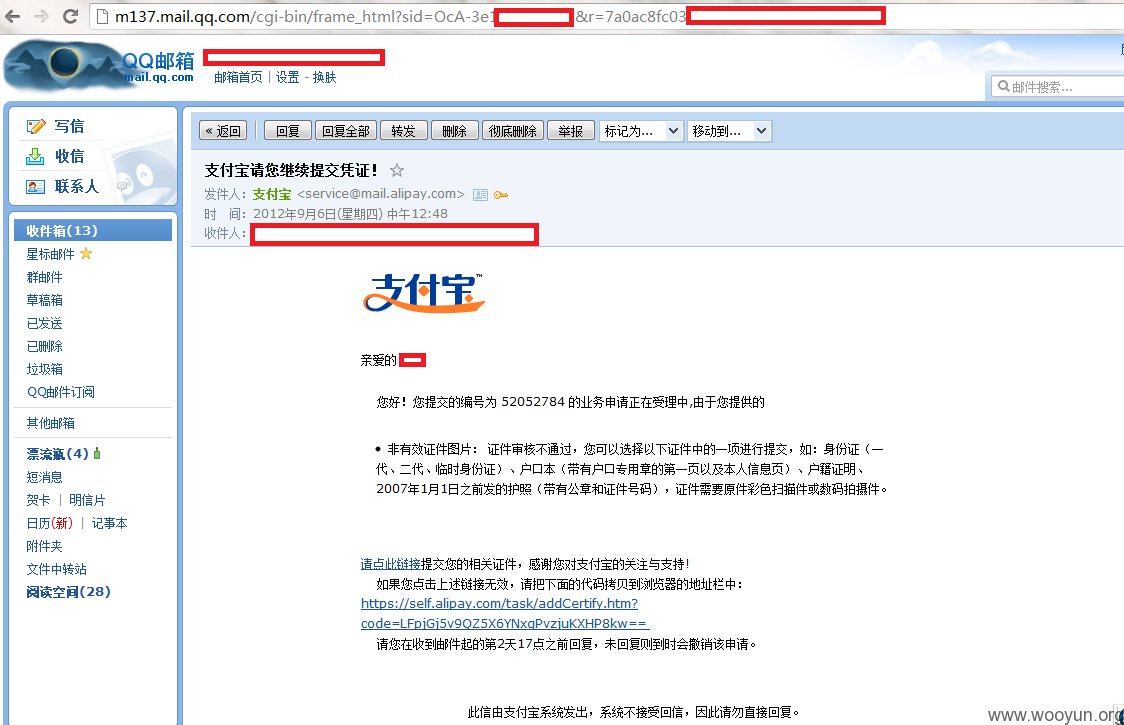Image resolution: width=1124 pixels, height=725 pixels.
Task: Open the 移动到... dropdown
Action: (x=729, y=131)
